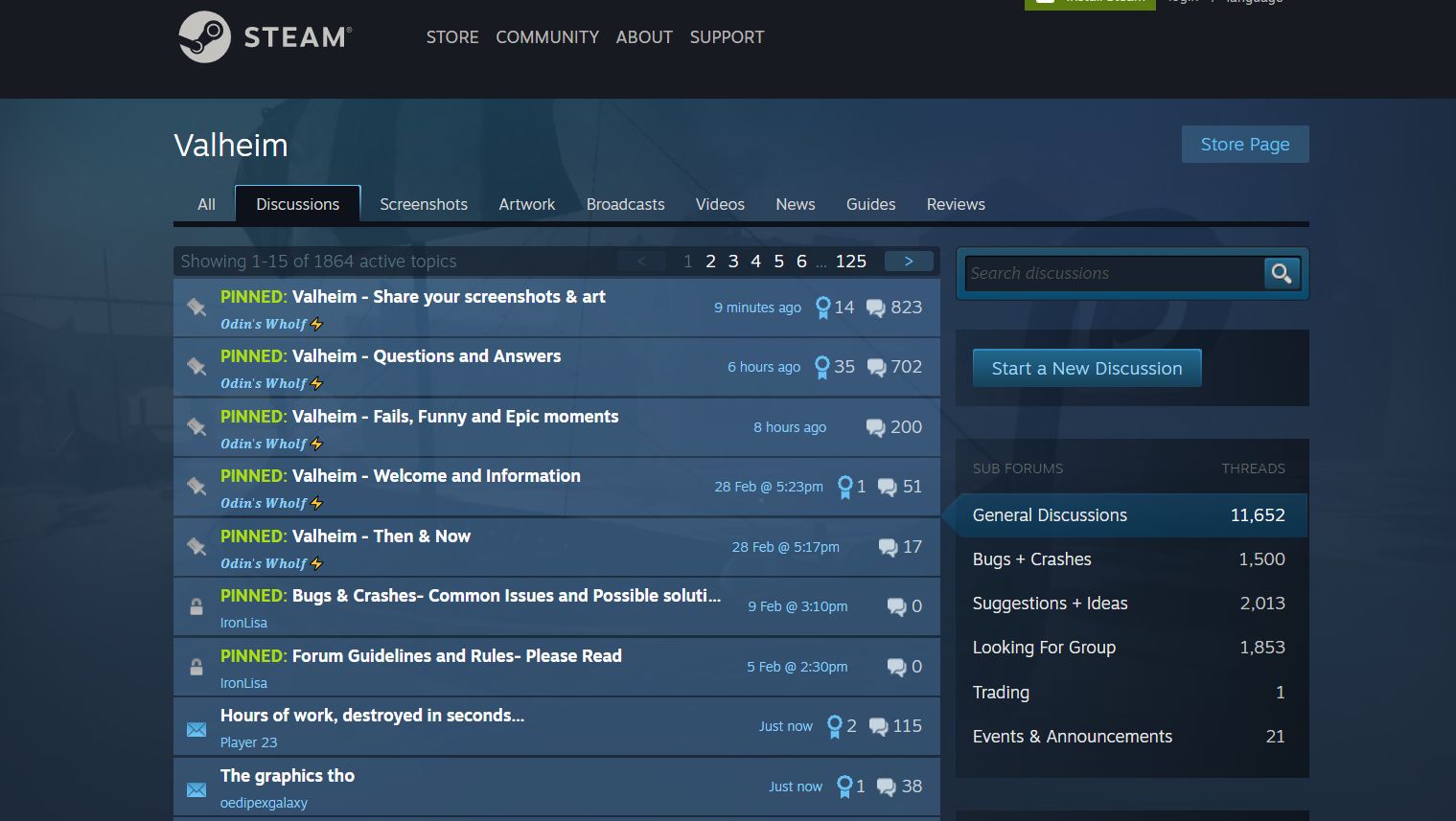Click the Steam logo

tap(266, 37)
